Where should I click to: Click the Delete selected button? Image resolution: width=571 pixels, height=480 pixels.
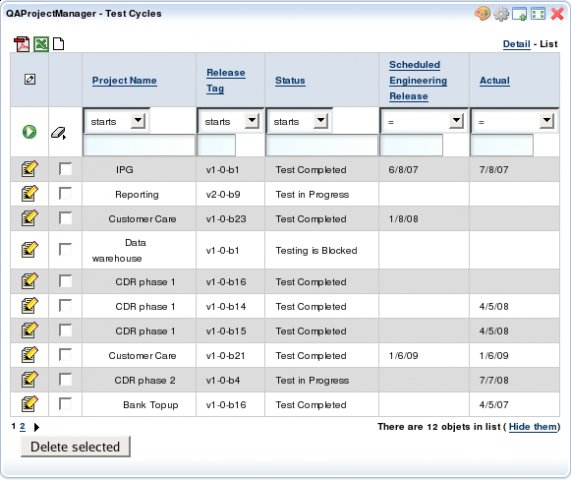point(75,447)
